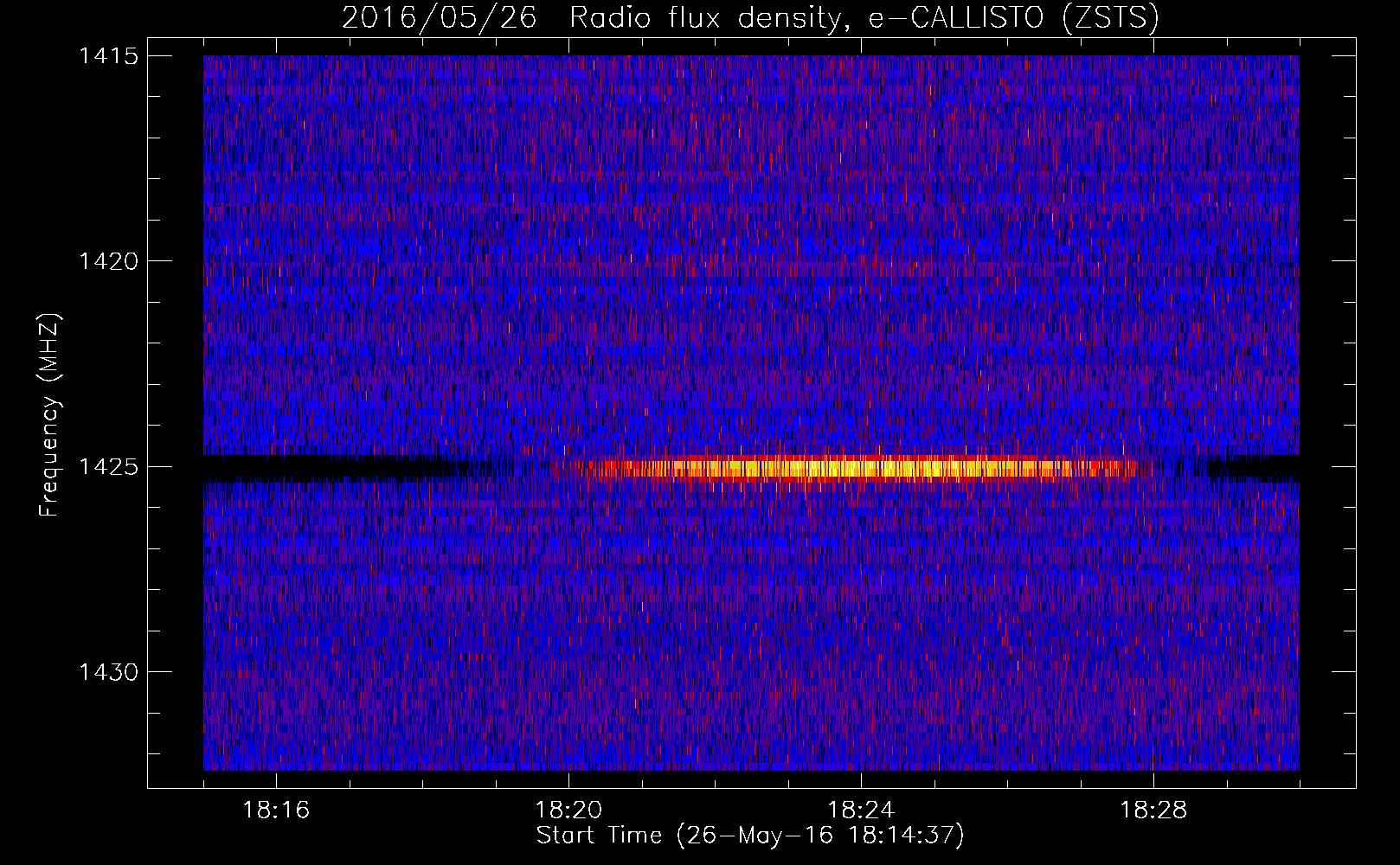Click the 18:20 time axis label
This screenshot has width=1400, height=865.
point(568,811)
